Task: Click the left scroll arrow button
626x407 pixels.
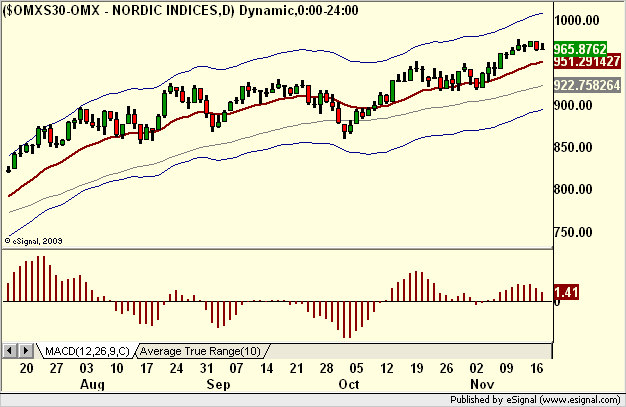Action: pyautogui.click(x=10, y=351)
